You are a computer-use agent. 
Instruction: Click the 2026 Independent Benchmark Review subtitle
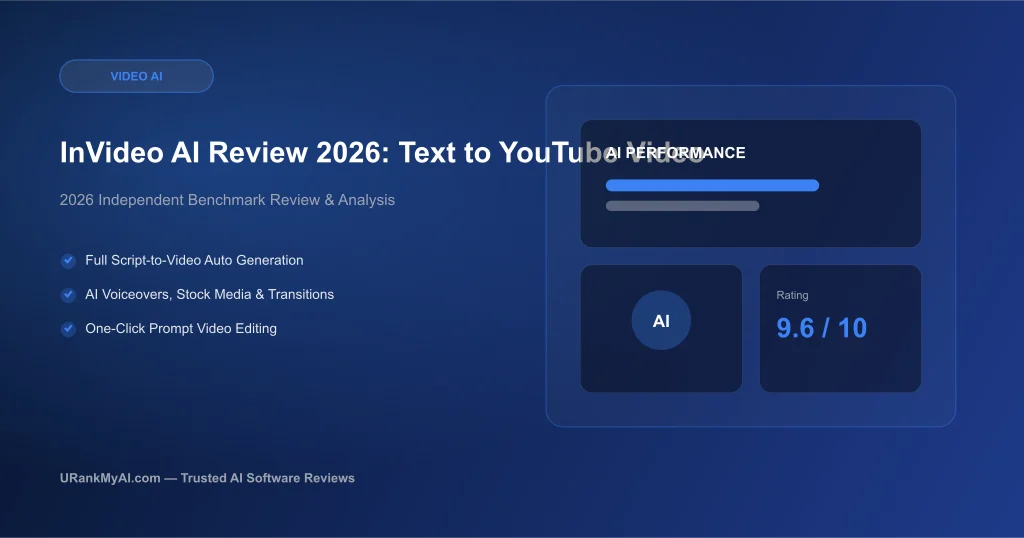227,200
